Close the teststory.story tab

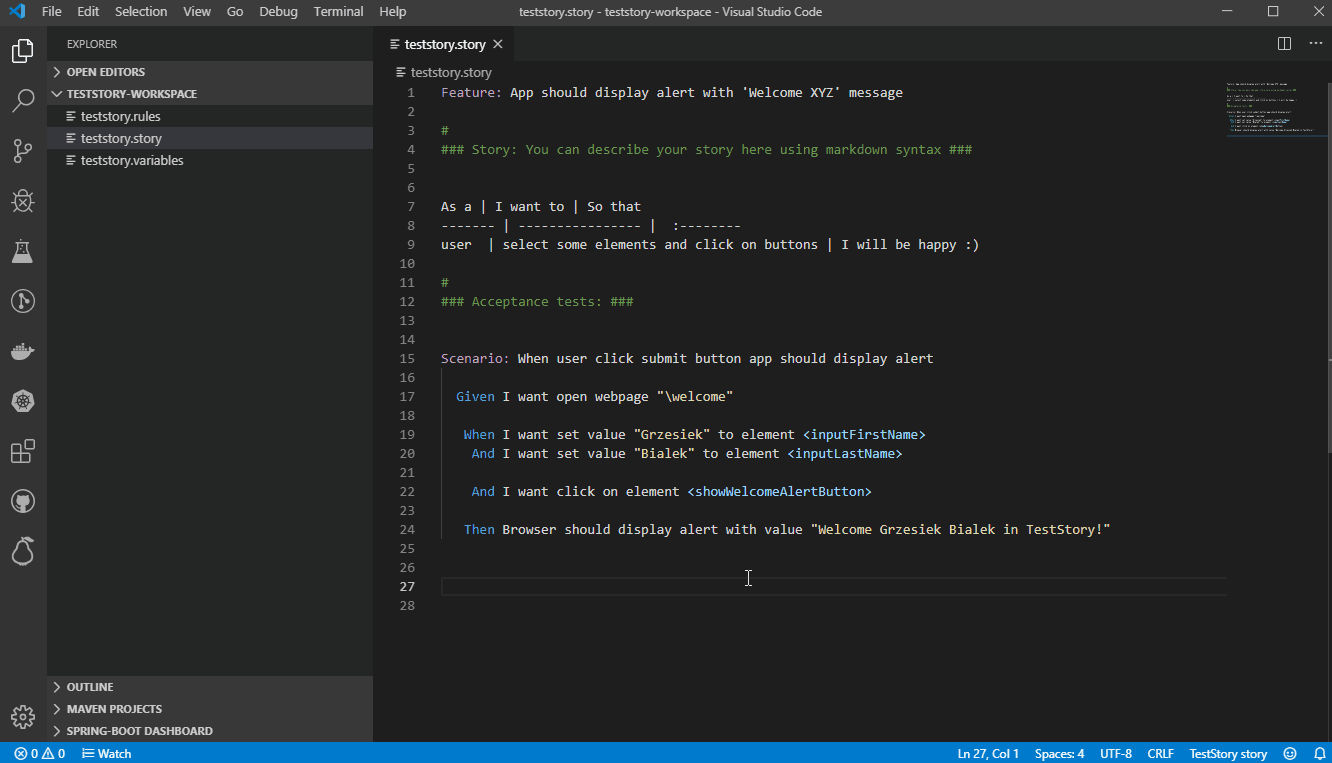pyautogui.click(x=498, y=44)
